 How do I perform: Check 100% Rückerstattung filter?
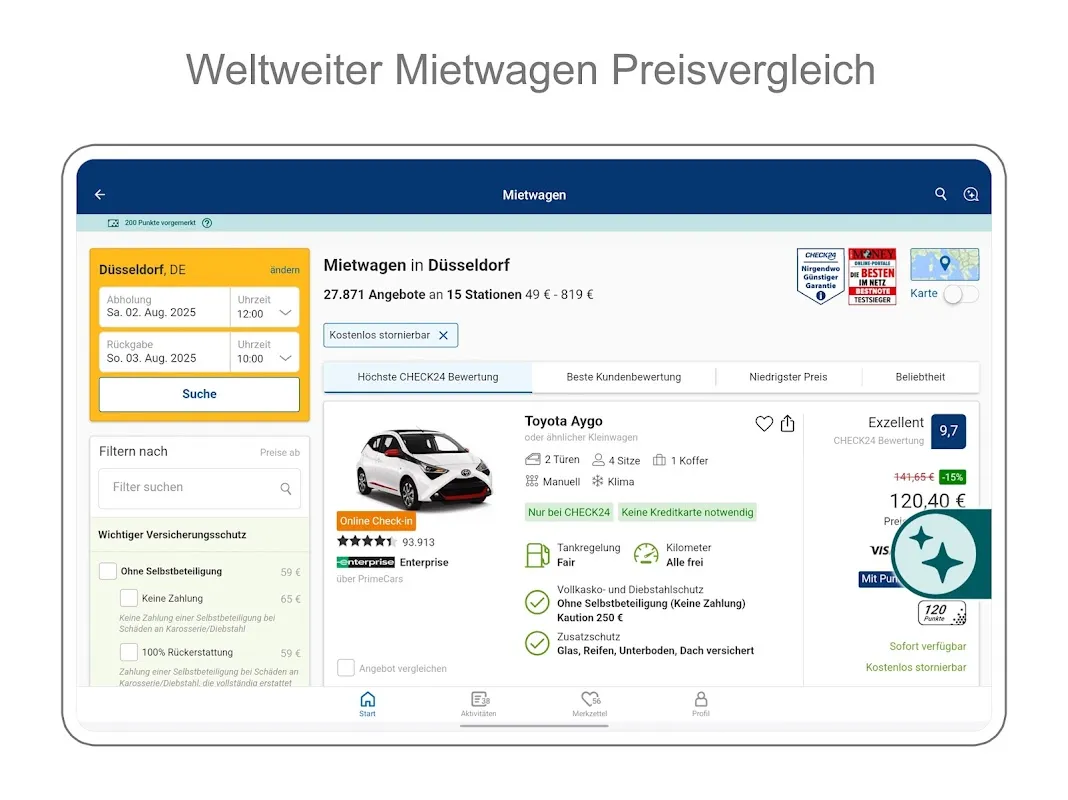point(129,652)
